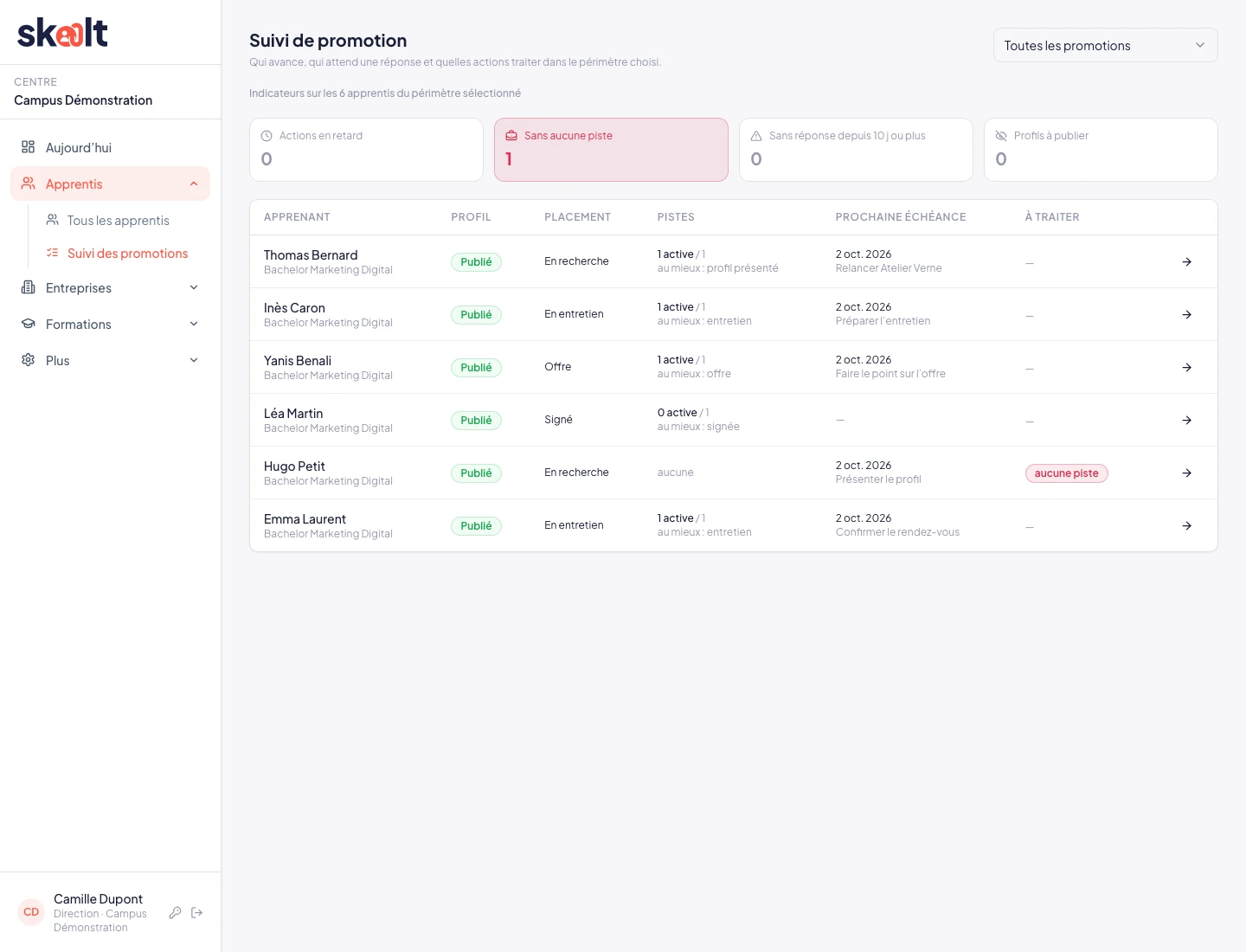Viewport: 1246px width, 952px height.
Task: Click the Publié badge for Léa Martin
Action: pyautogui.click(x=476, y=421)
